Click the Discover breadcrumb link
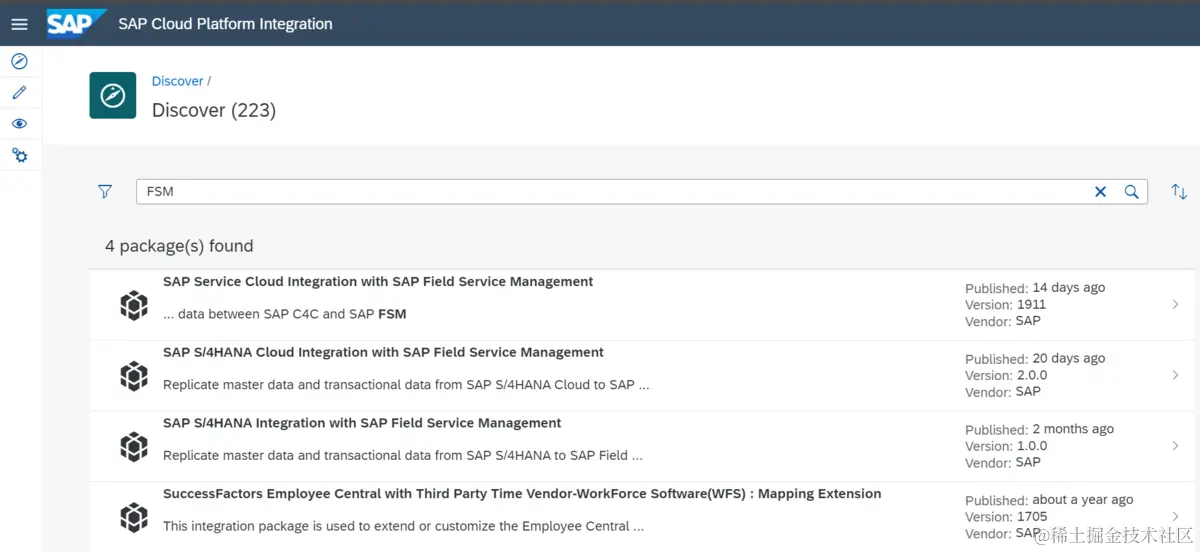 coord(177,81)
